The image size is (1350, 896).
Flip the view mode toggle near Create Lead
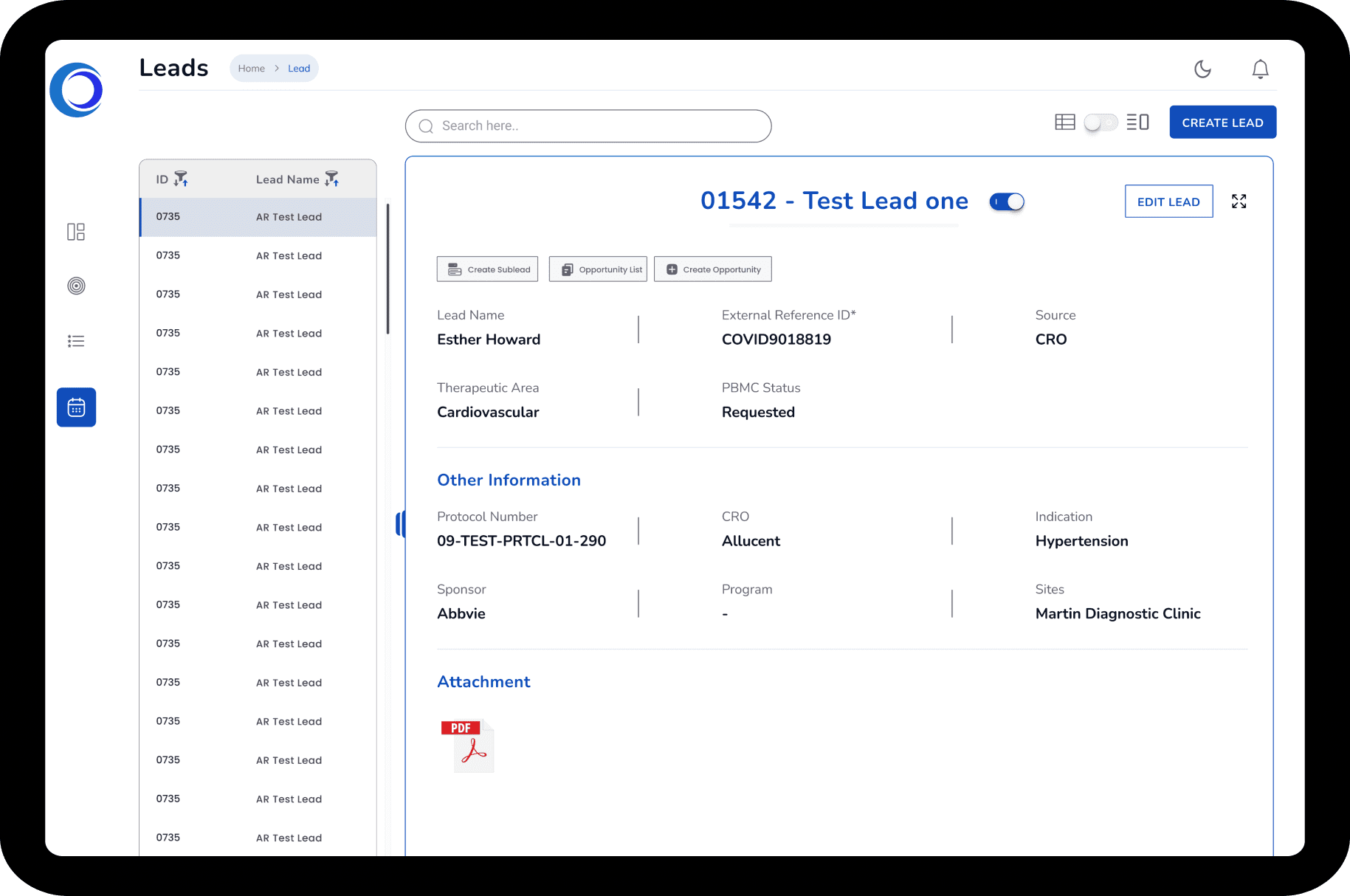pos(1100,123)
